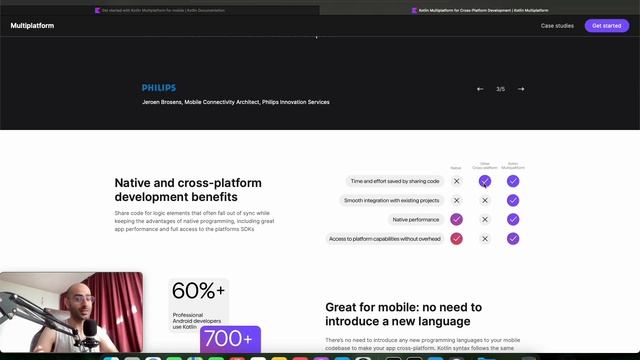This screenshot has width=640, height=360.
Task: Click Native red checkmark in platform capabilities row
Action: pos(456,239)
